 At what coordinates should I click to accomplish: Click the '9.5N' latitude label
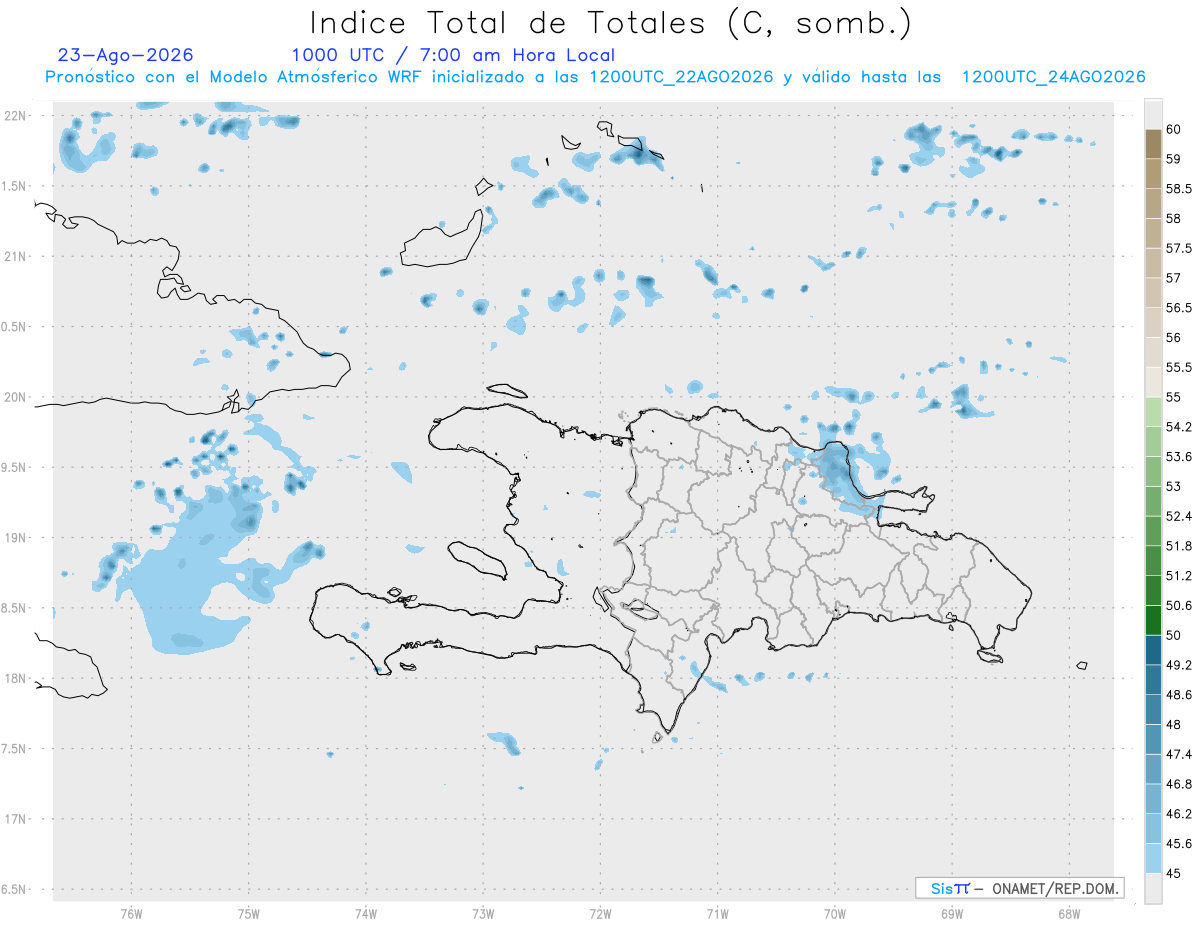pos(15,467)
